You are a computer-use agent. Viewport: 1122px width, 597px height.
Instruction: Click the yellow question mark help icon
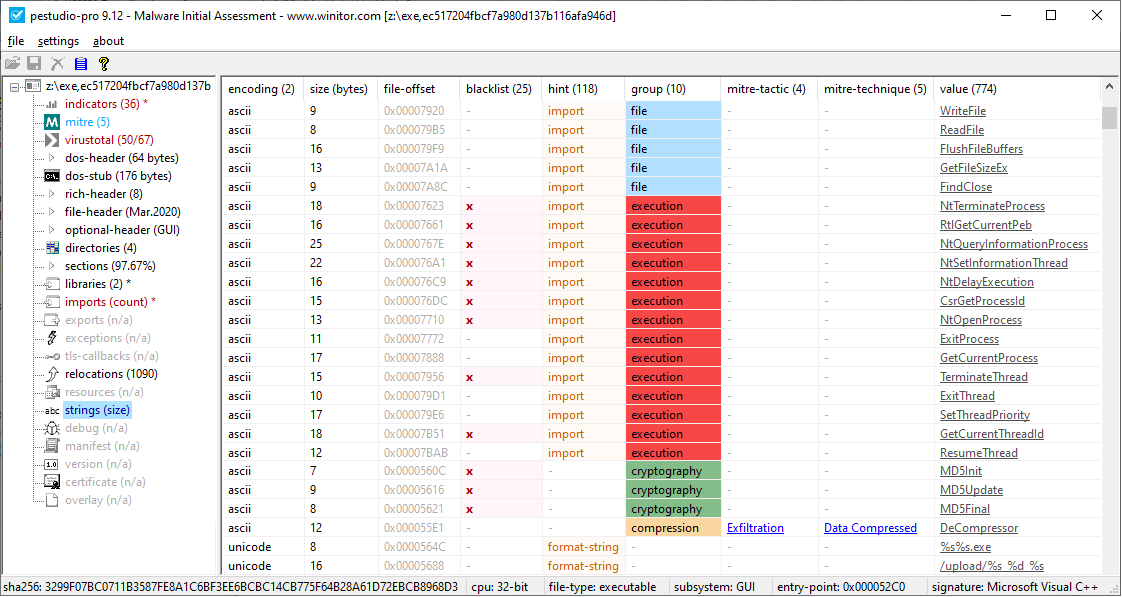pyautogui.click(x=104, y=64)
